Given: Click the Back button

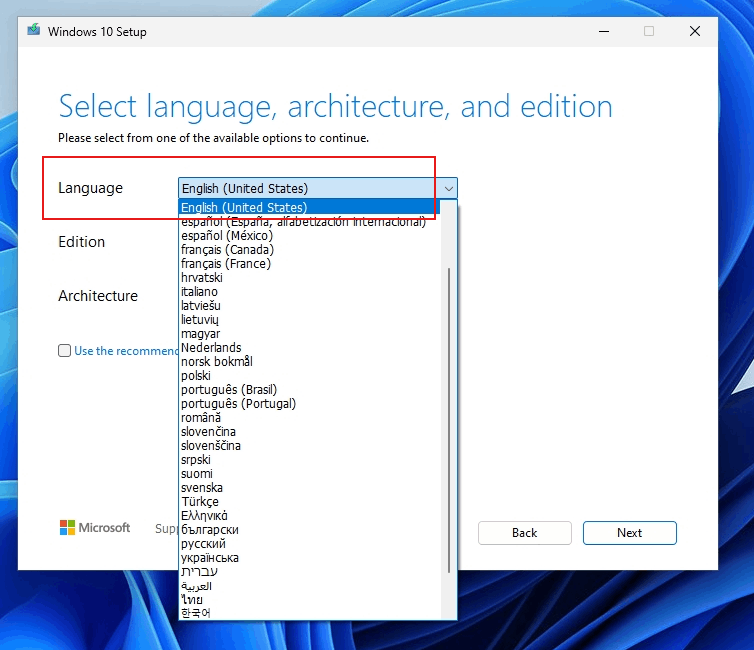Looking at the screenshot, I should click(525, 533).
